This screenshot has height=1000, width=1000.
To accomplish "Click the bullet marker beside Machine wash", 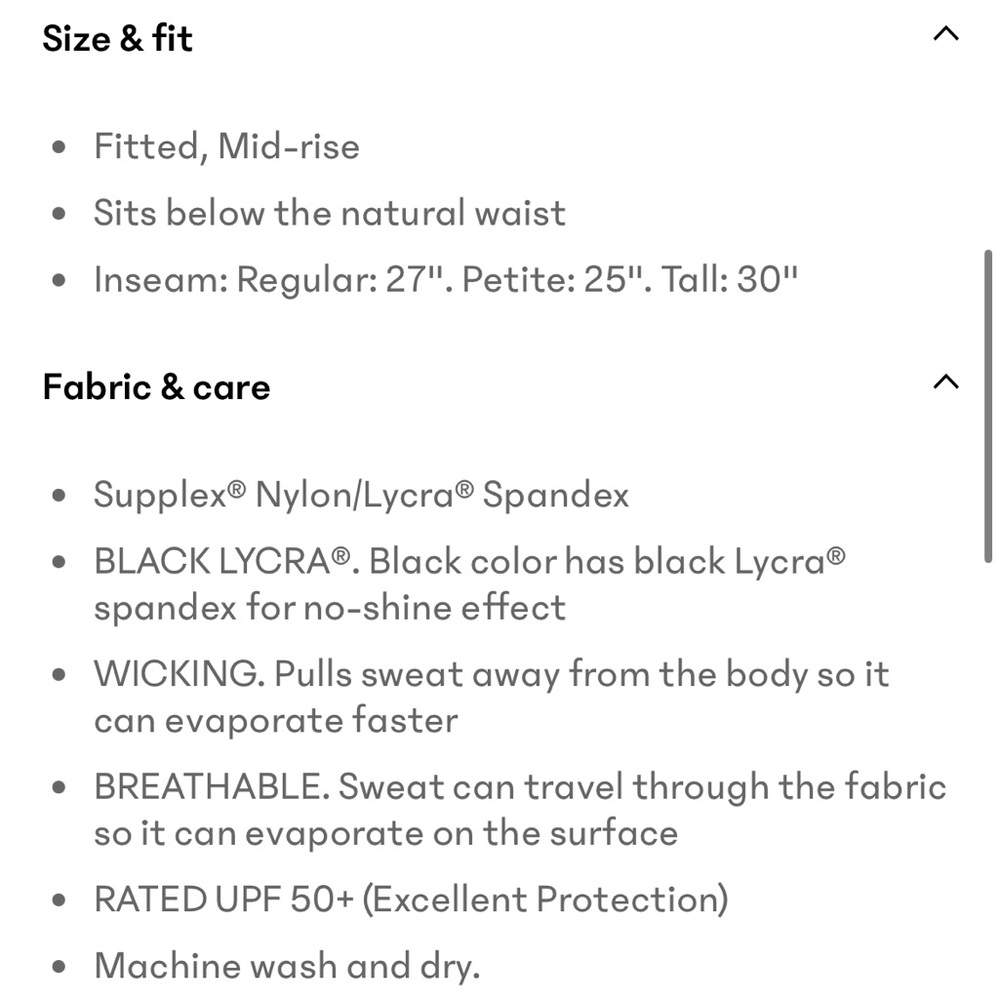I will tap(60, 964).
